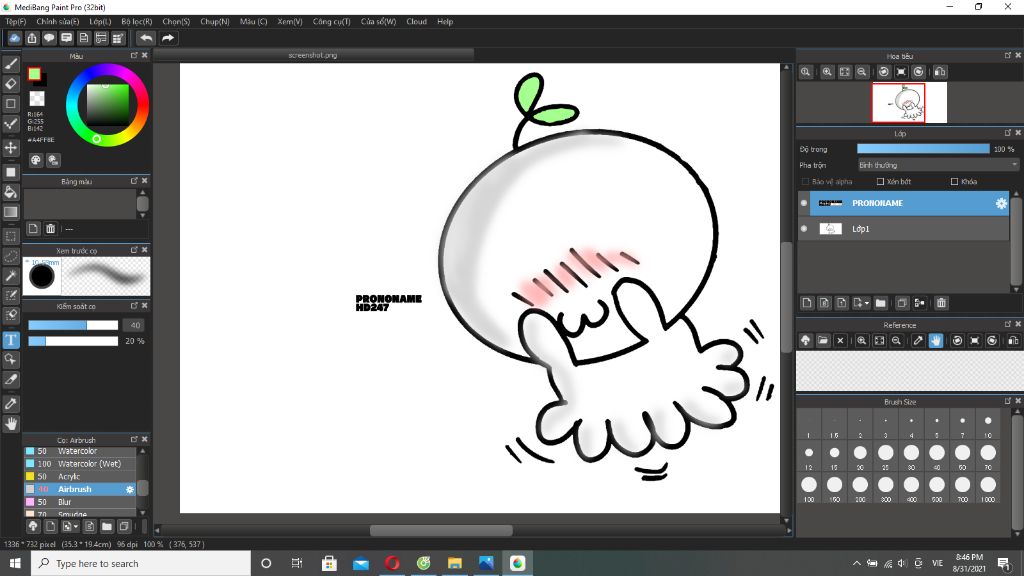Click the Undo arrow in toolbar

pyautogui.click(x=146, y=38)
